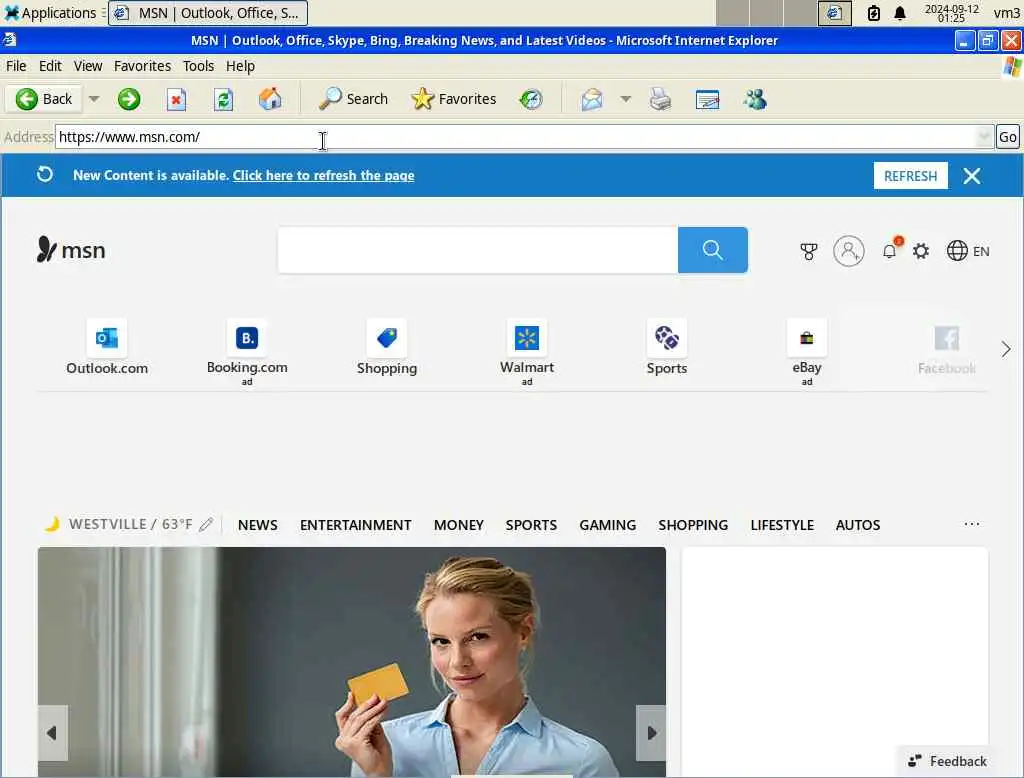Open MSN settings gear
The image size is (1024, 778).
coord(921,251)
